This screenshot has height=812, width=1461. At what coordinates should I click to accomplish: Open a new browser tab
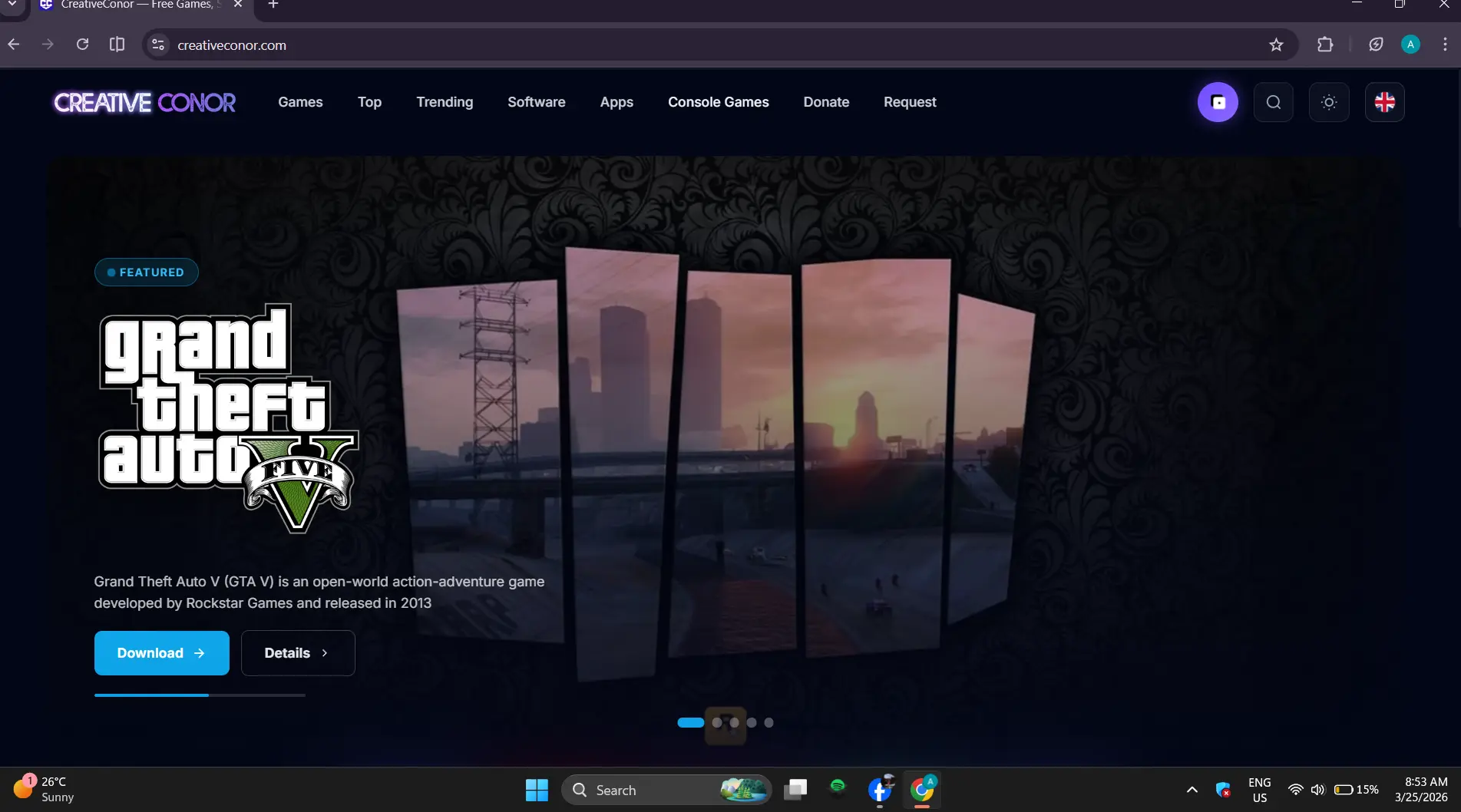(x=273, y=5)
